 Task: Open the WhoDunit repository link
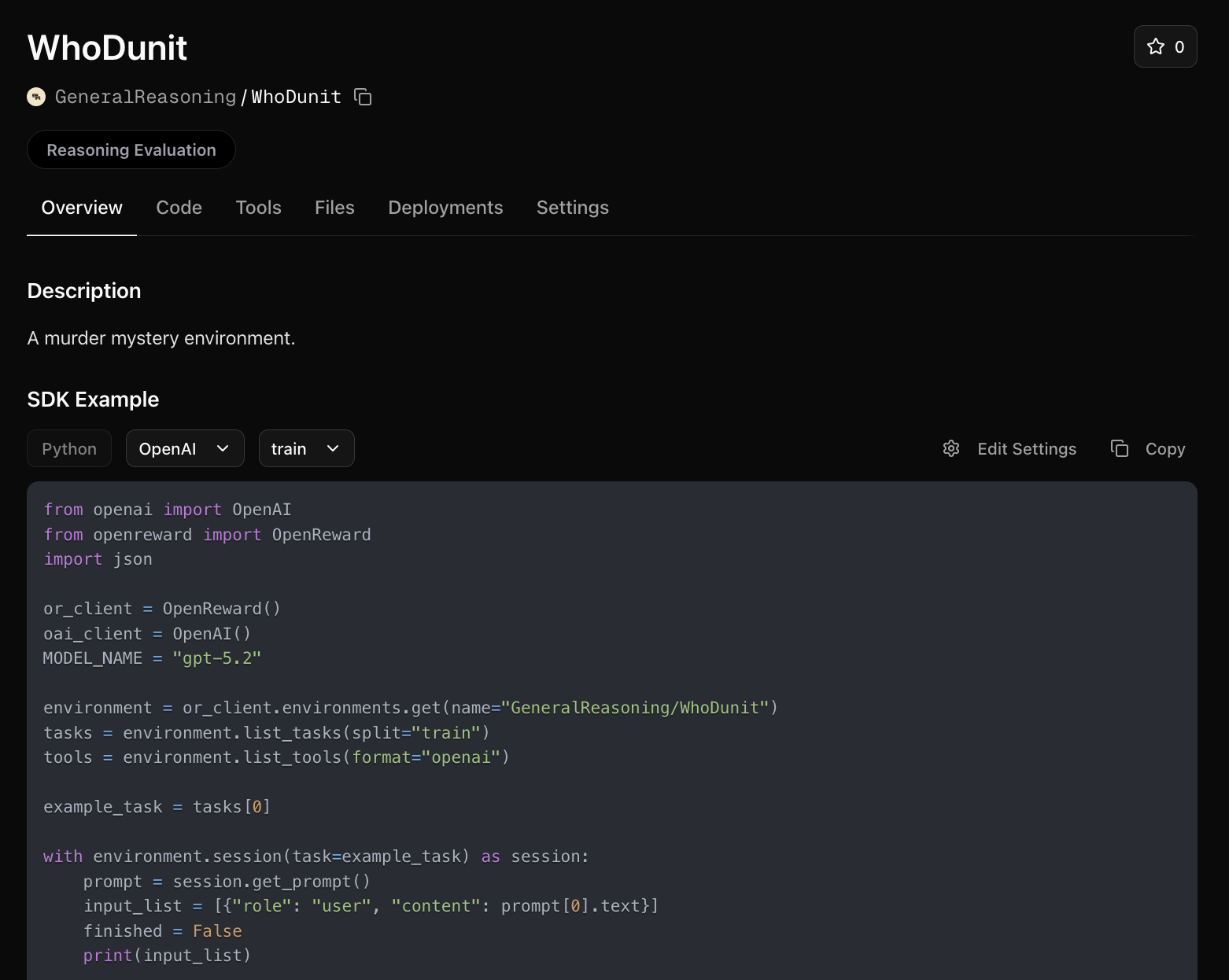click(296, 97)
